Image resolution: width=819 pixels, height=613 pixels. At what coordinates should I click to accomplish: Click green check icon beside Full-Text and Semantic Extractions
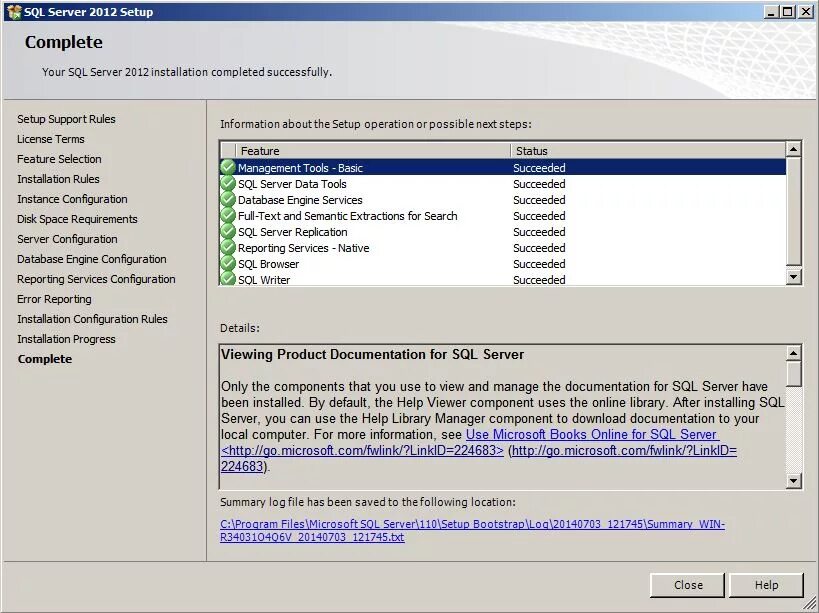(228, 215)
